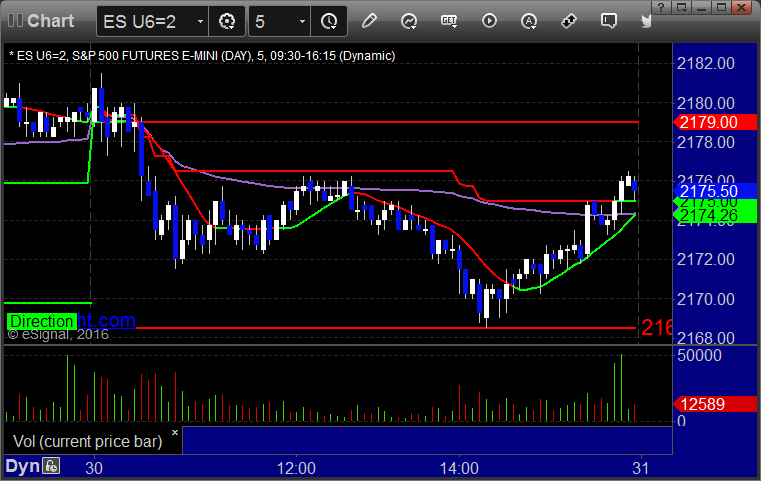Click the Vol (current price bar) label
This screenshot has height=481, width=761.
pyautogui.click(x=88, y=441)
